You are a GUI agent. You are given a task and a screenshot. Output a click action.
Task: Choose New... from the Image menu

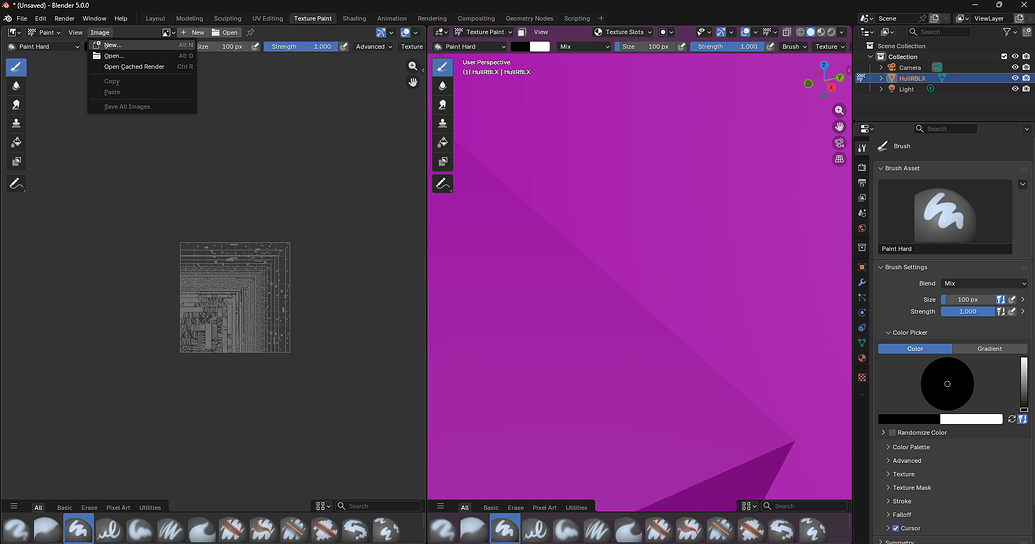click(142, 45)
